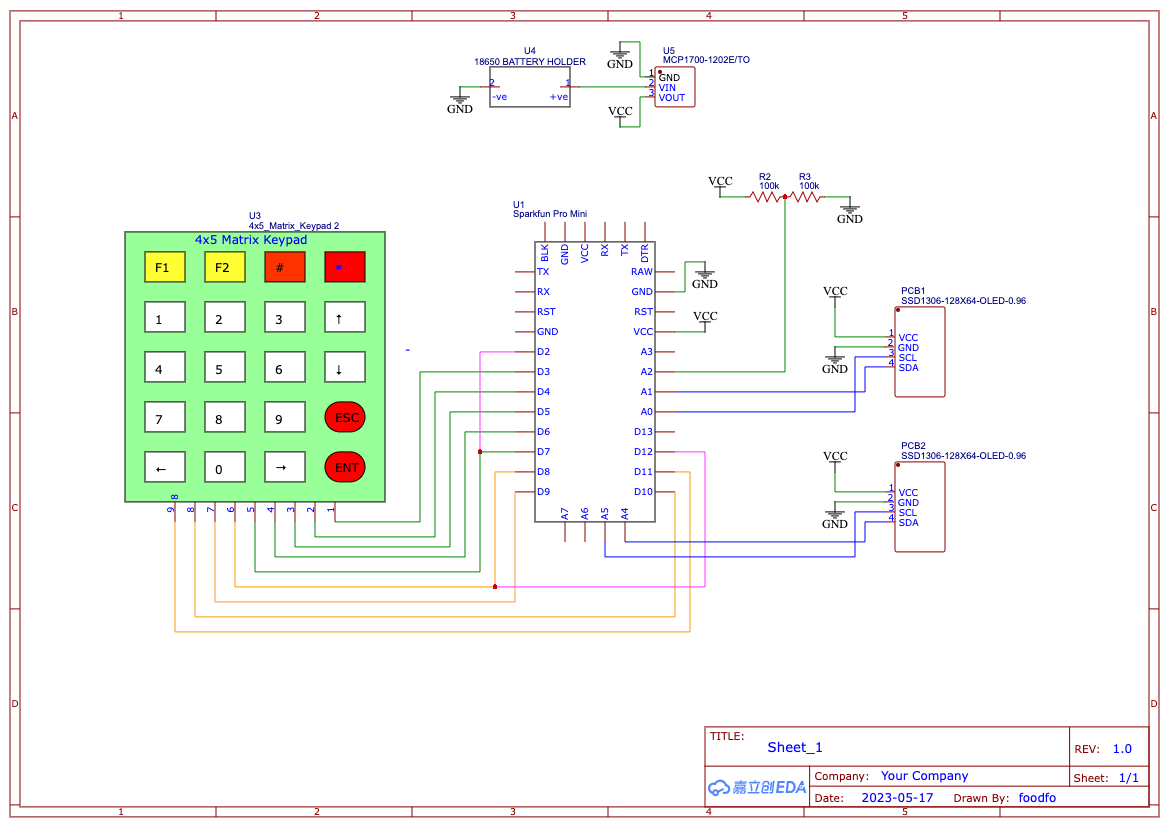Select the MCP1700 regulator U5 symbol
The width and height of the screenshot is (1169, 827).
pyautogui.click(x=673, y=88)
